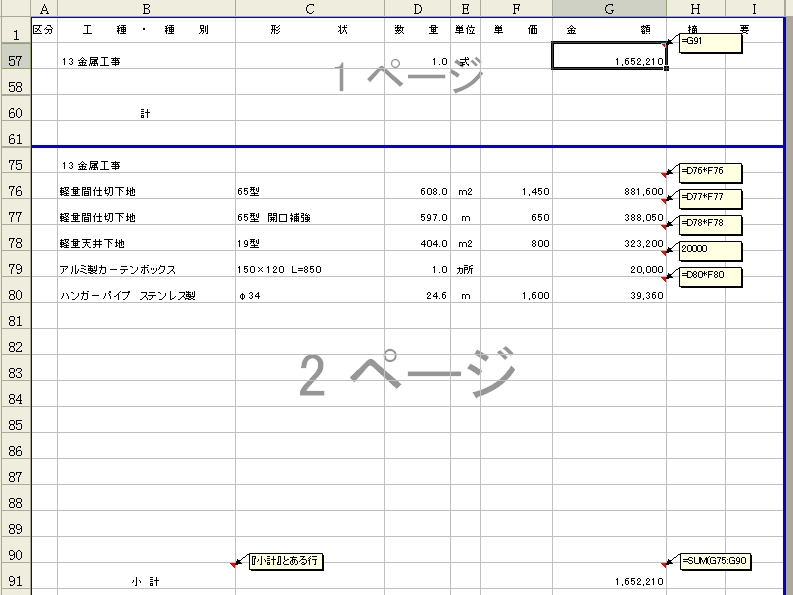Select column D header
Screen dimensions: 793x595
click(x=417, y=9)
